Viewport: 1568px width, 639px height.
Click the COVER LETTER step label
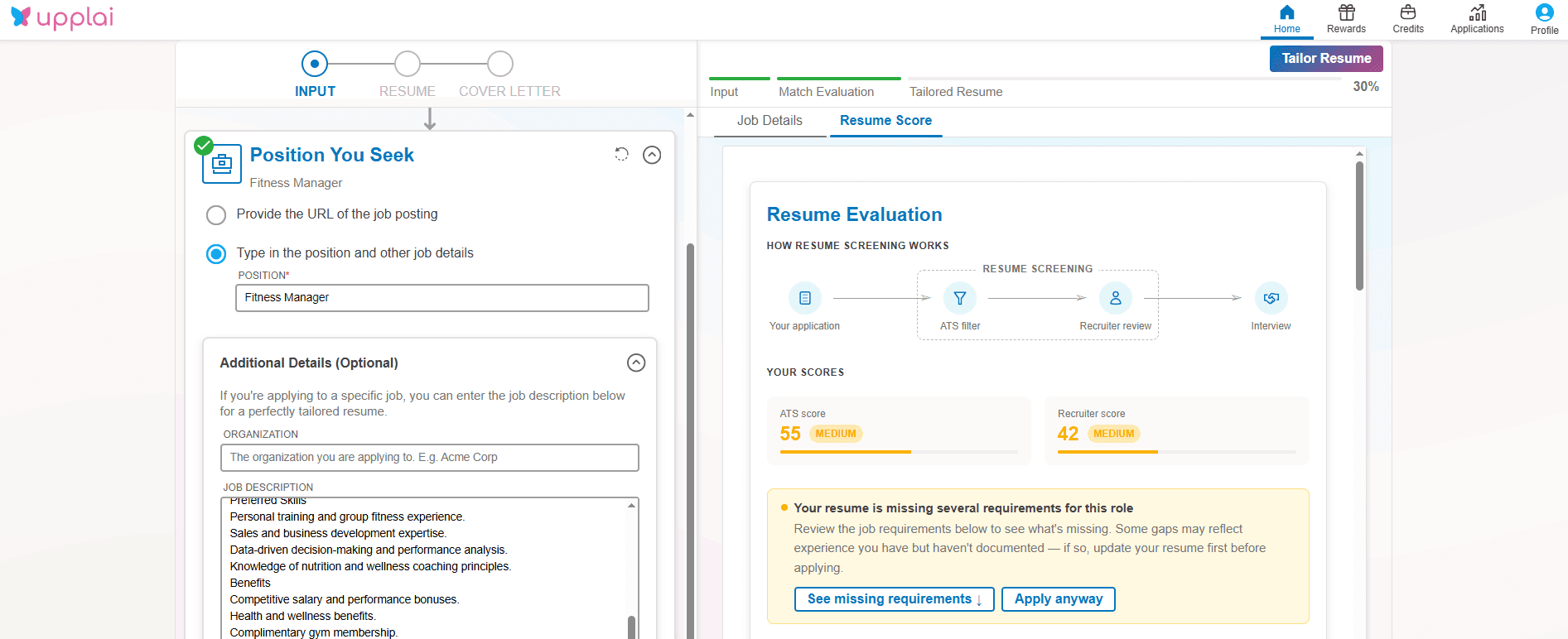click(x=509, y=91)
